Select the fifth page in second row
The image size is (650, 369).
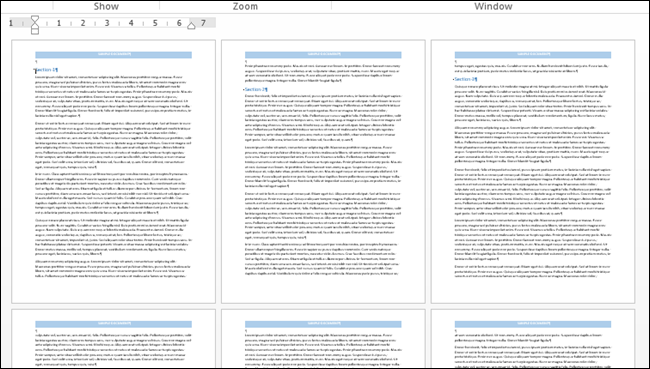(323, 338)
